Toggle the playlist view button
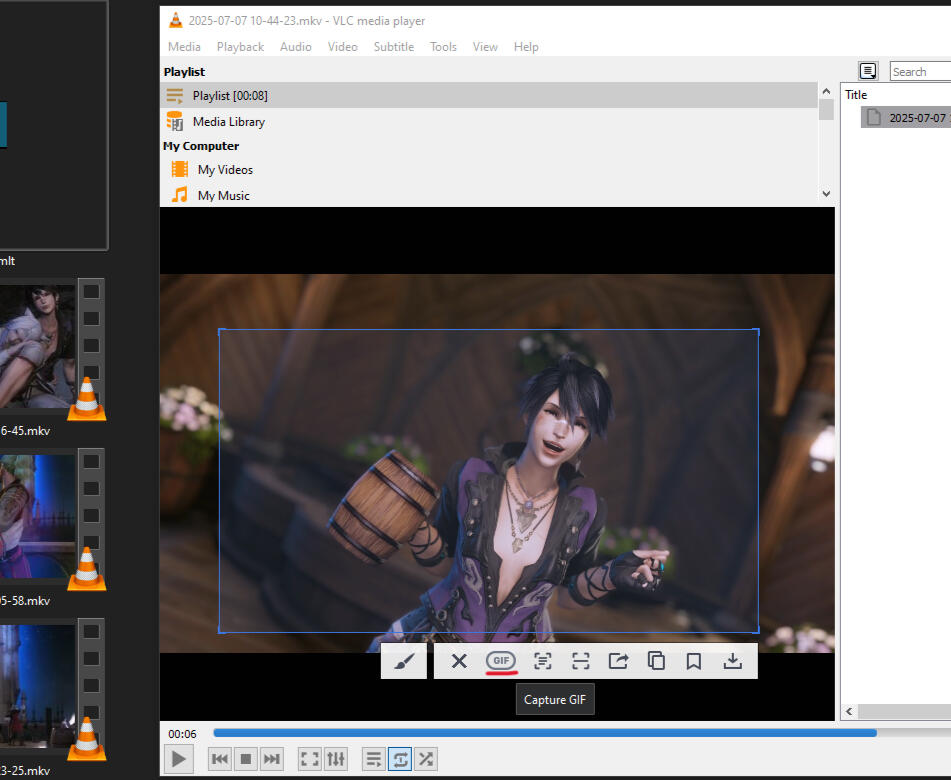Viewport: 951px width, 780px height. coord(374,759)
